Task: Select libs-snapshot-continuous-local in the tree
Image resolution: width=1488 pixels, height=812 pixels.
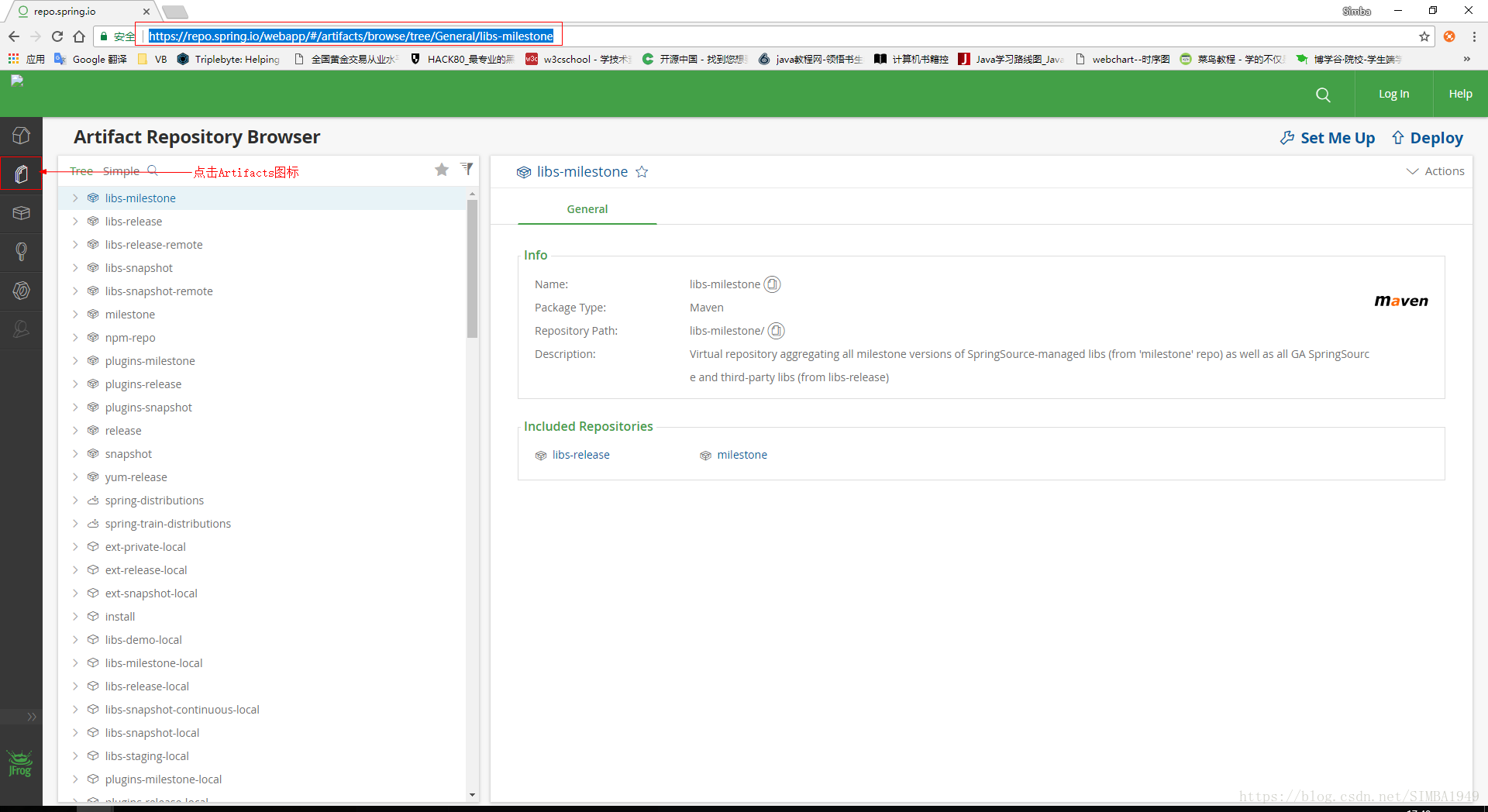Action: [182, 710]
